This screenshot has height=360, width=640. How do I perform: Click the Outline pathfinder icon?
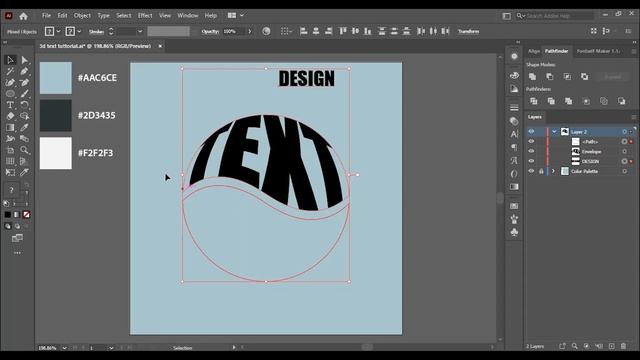(604, 101)
